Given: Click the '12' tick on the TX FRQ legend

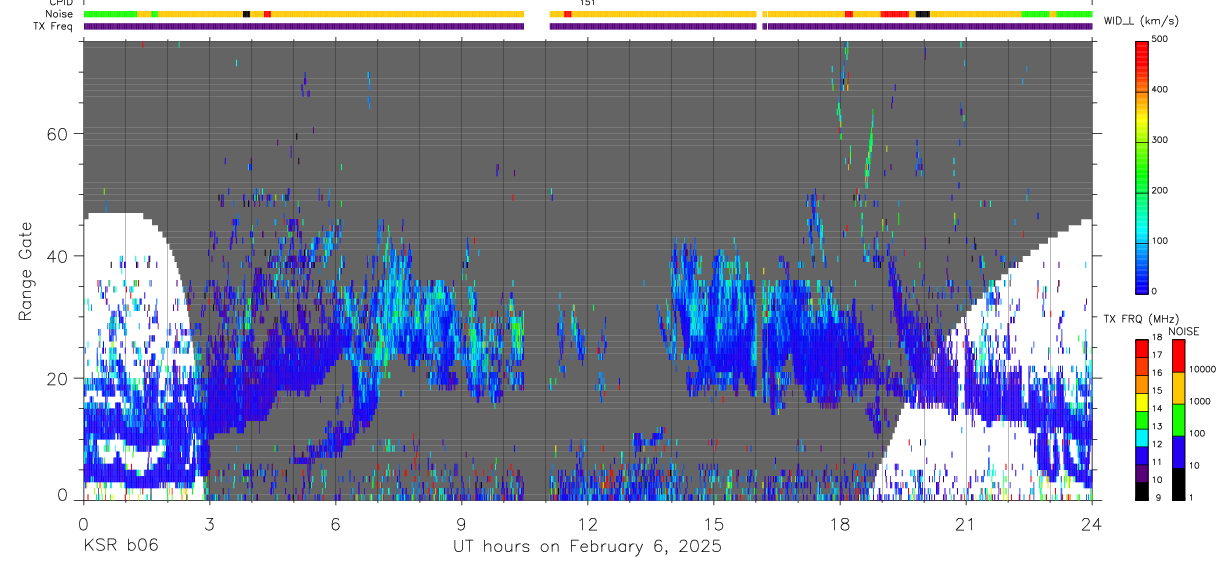Looking at the screenshot, I should 1157,443.
